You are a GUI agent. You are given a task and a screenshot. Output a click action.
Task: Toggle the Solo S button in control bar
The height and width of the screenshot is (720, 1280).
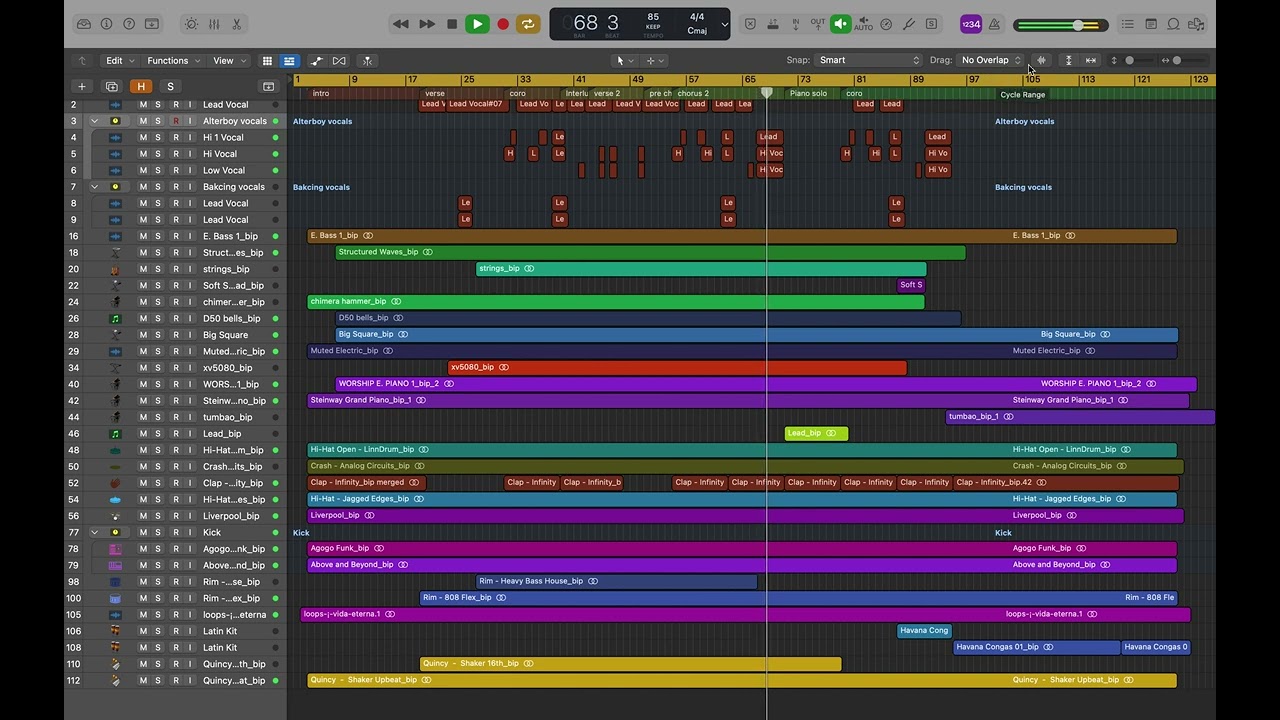[x=931, y=24]
